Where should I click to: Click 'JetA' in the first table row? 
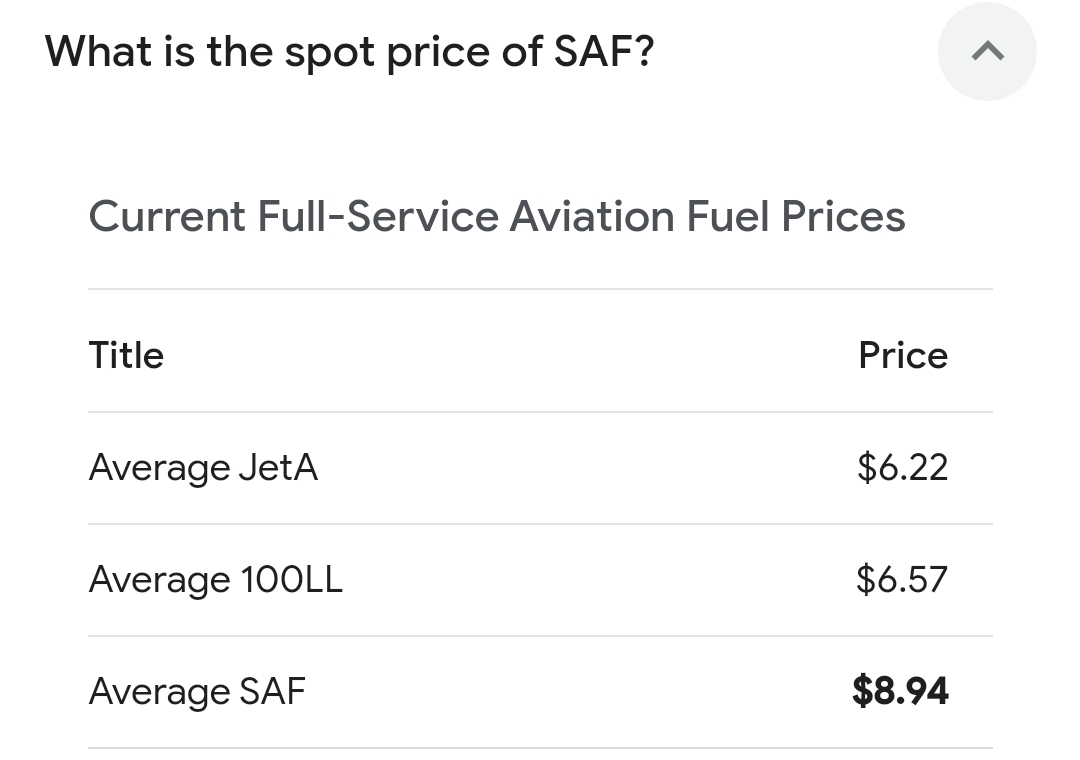coord(278,467)
